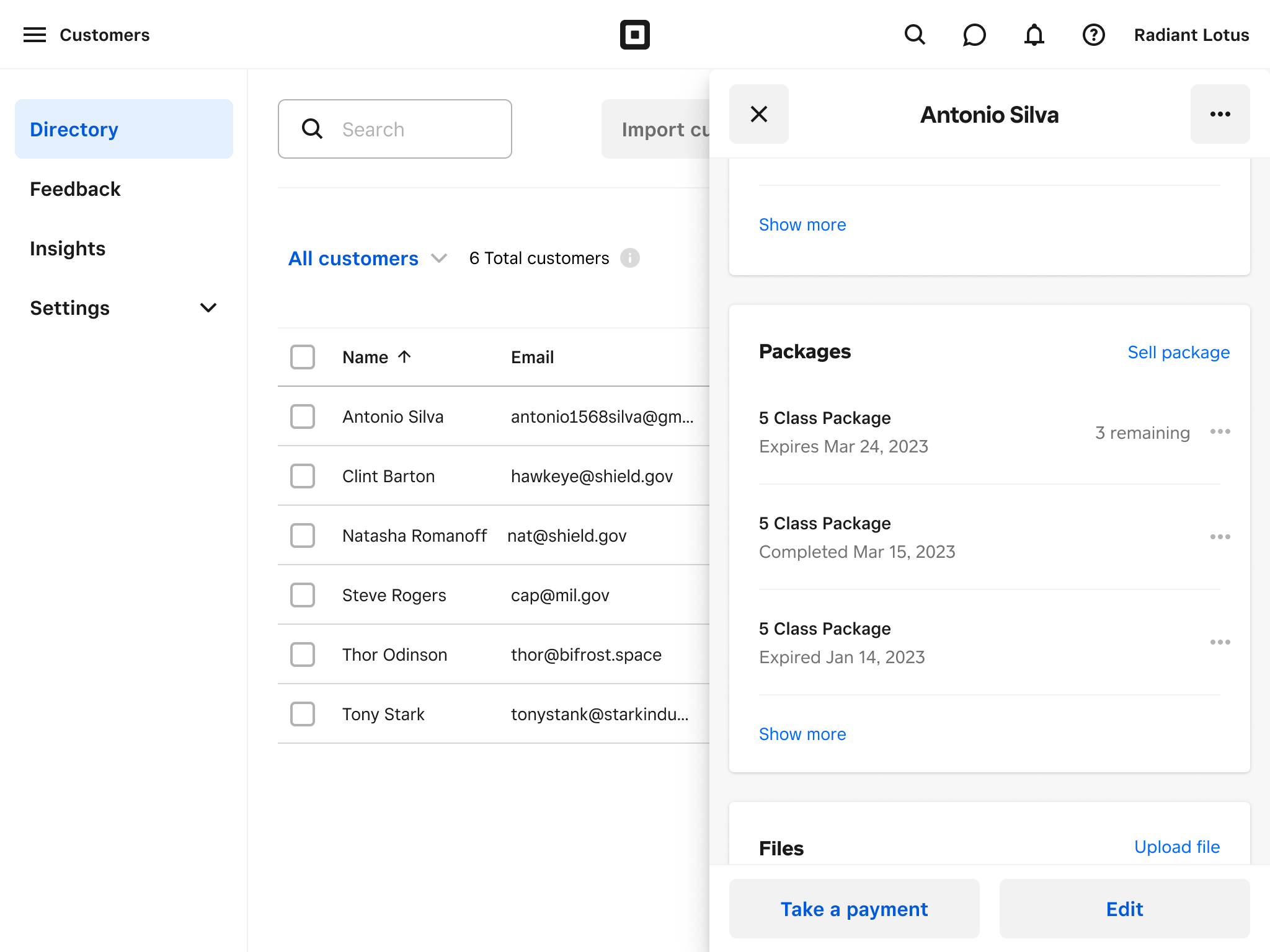
Task: Open Antonio Silva's more options menu
Action: click(1220, 114)
